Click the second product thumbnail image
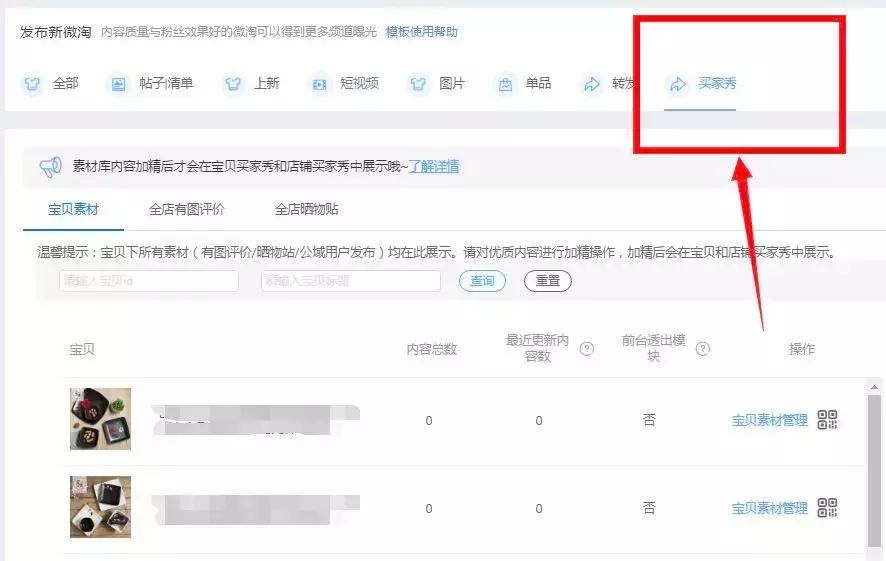This screenshot has height=561, width=886. tap(101, 507)
